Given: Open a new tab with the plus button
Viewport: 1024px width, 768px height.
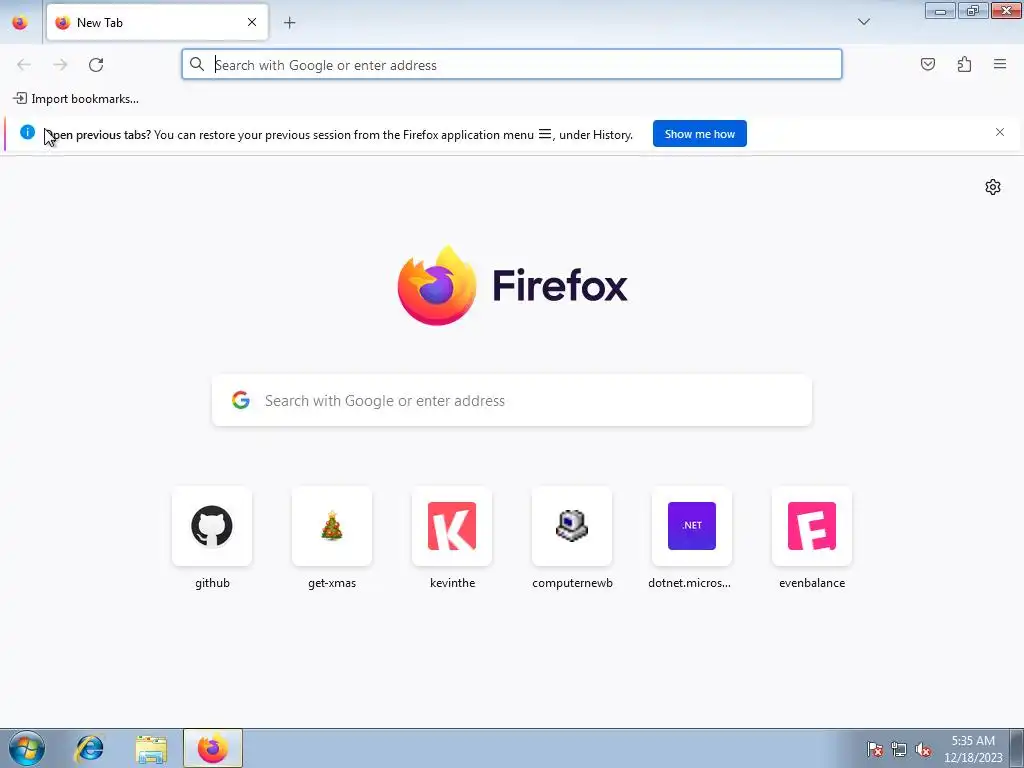Looking at the screenshot, I should pos(289,23).
